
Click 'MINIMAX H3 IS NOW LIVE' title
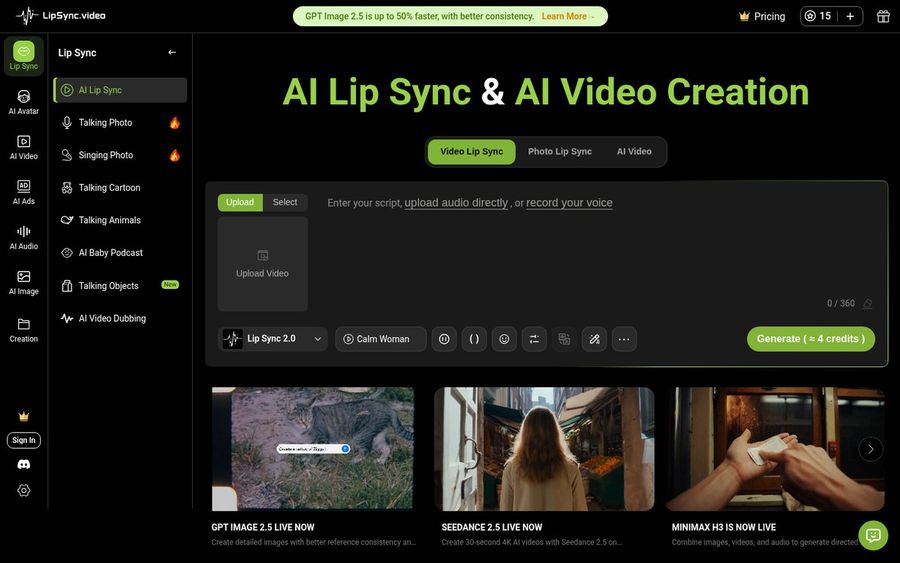tap(724, 527)
